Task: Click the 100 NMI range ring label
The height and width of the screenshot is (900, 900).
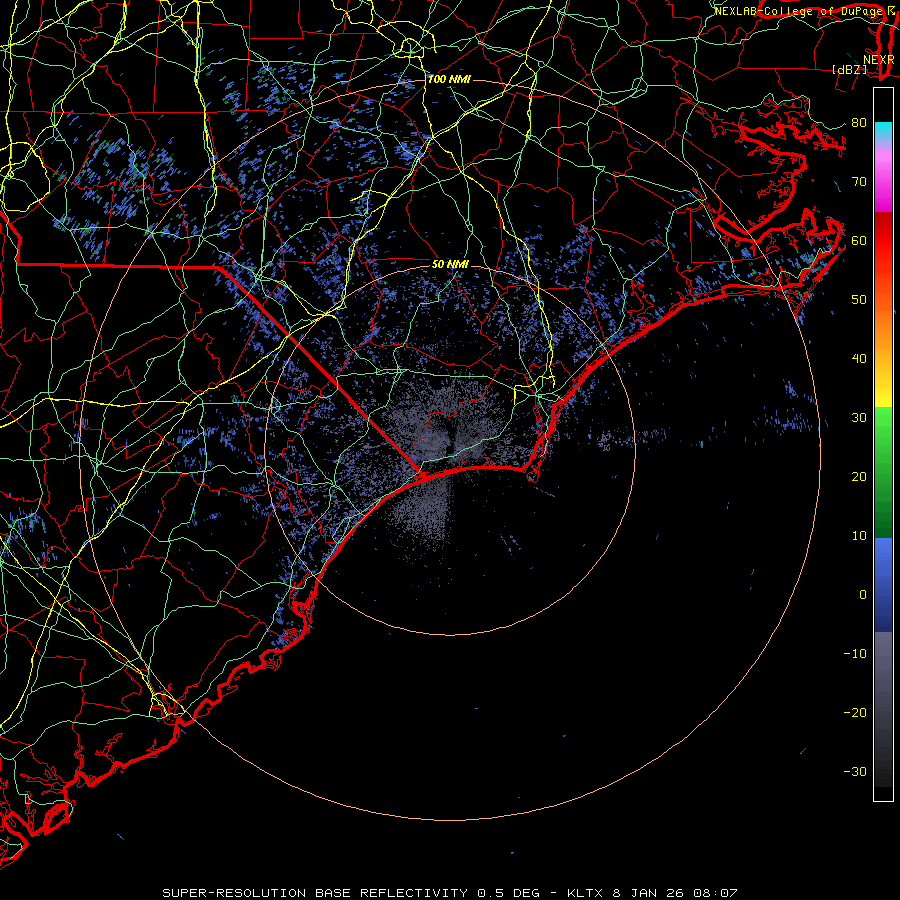Action: point(449,79)
